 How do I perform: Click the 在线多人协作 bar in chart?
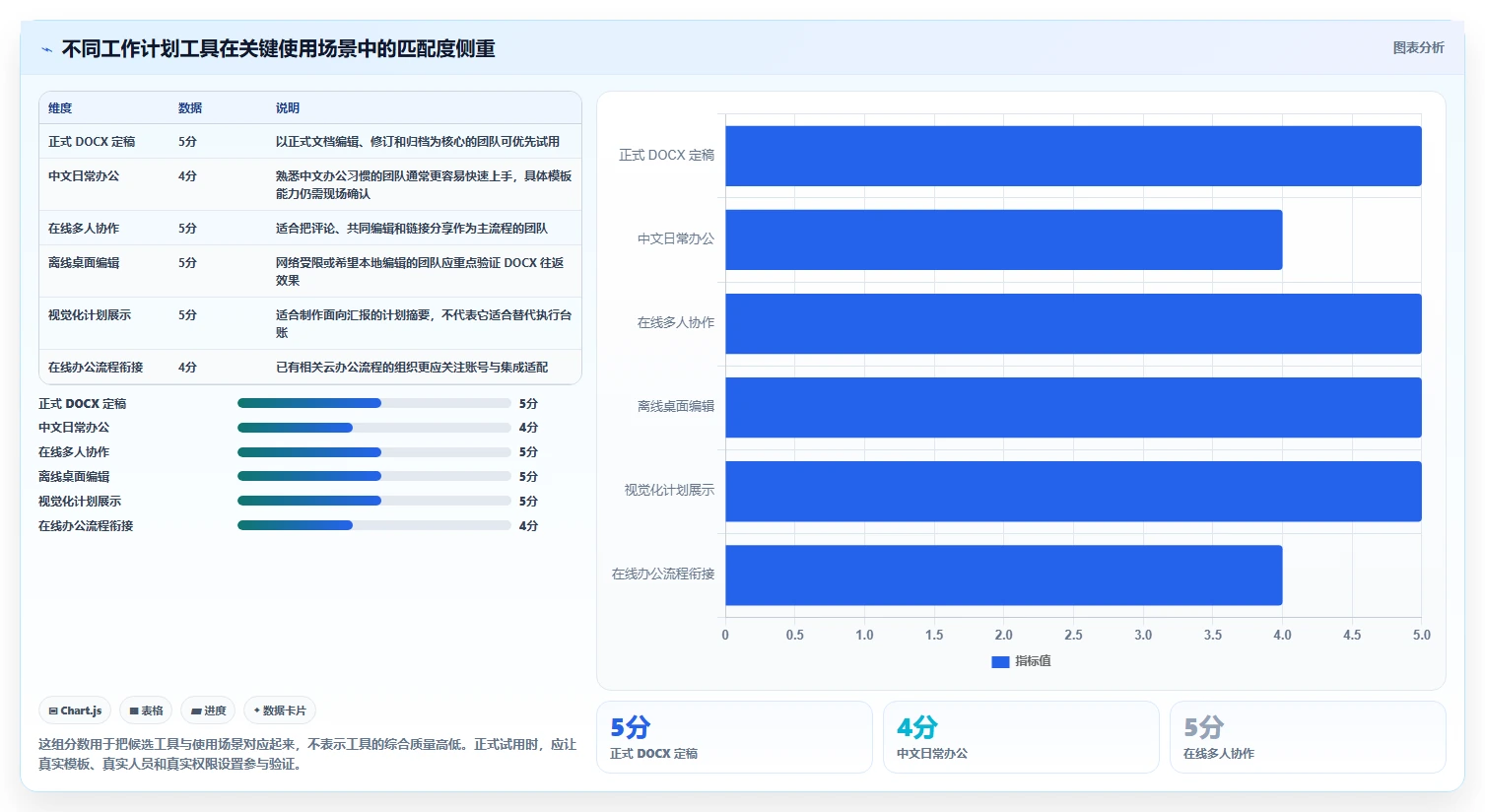pos(1073,323)
